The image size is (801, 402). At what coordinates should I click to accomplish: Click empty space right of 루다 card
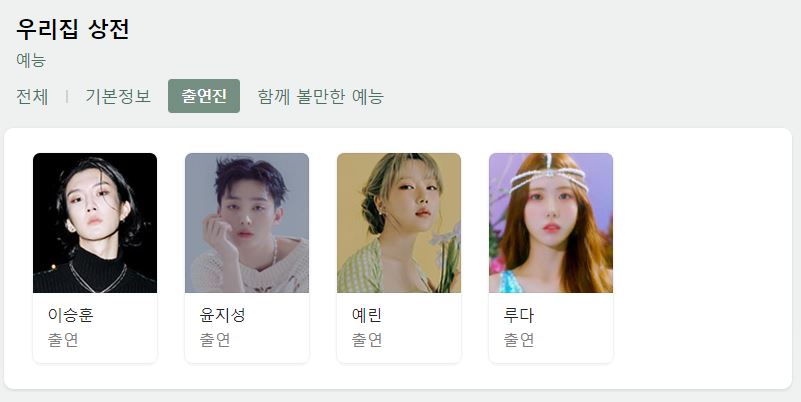coord(702,258)
